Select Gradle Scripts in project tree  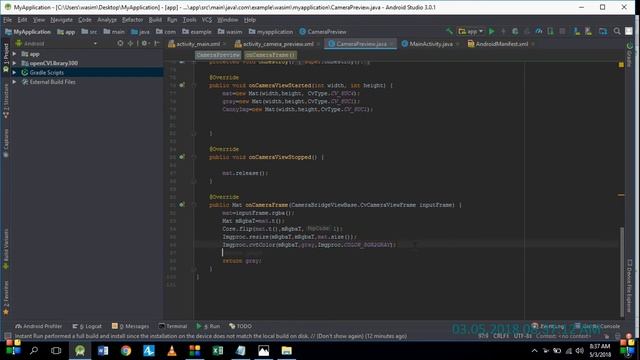46,73
